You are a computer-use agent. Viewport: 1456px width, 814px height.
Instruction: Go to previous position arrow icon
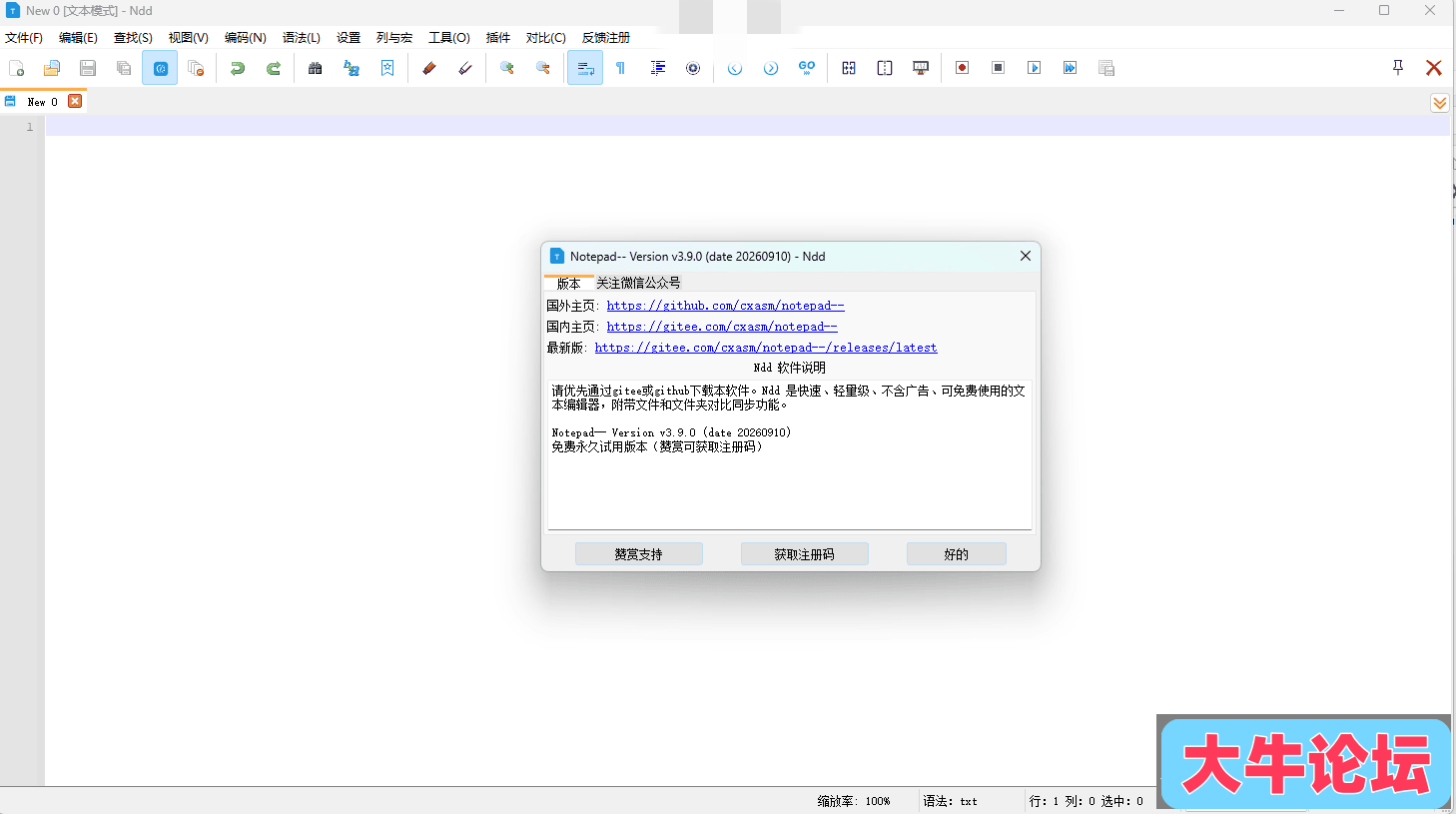point(735,68)
